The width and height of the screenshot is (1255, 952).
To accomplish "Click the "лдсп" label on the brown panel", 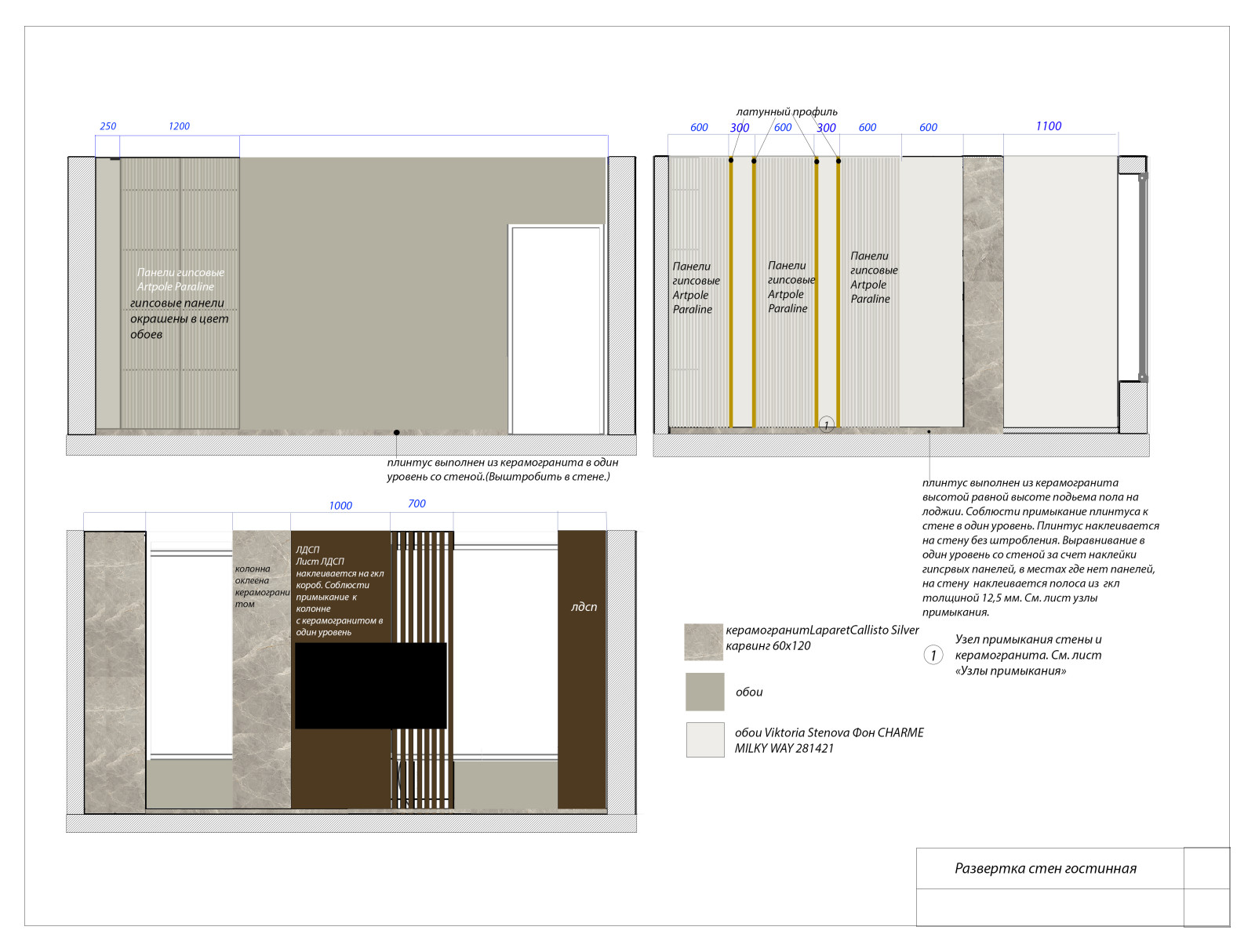I will [584, 606].
